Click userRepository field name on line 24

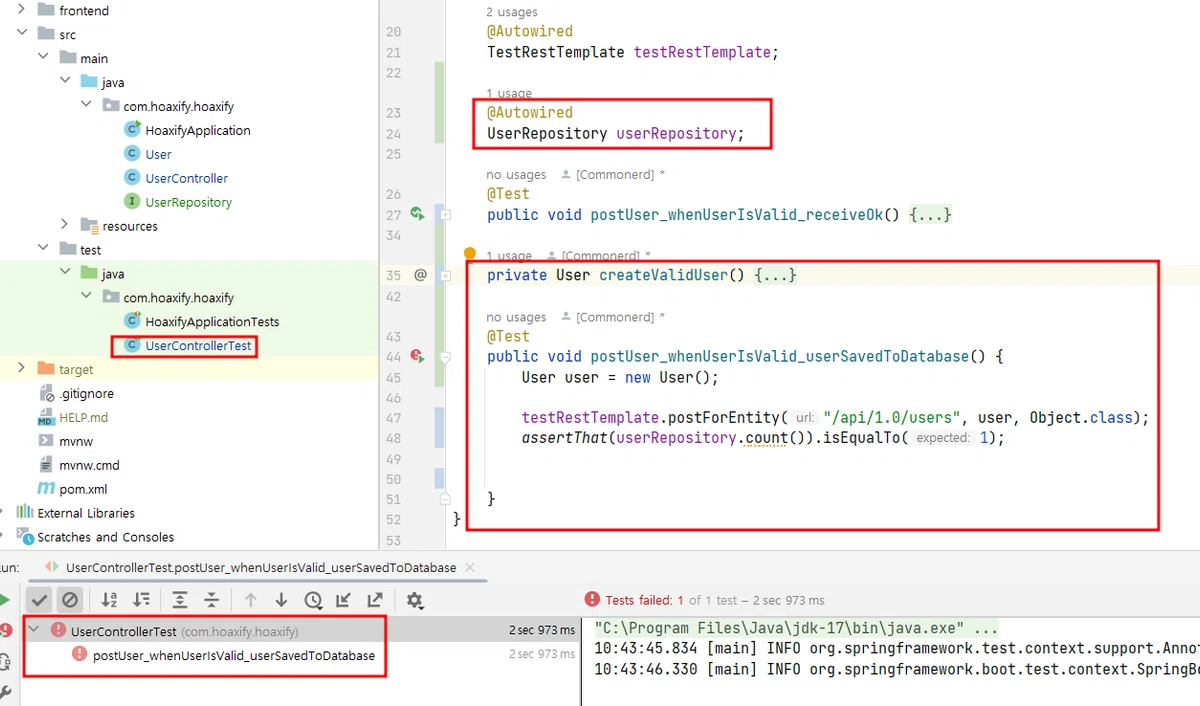pos(676,133)
